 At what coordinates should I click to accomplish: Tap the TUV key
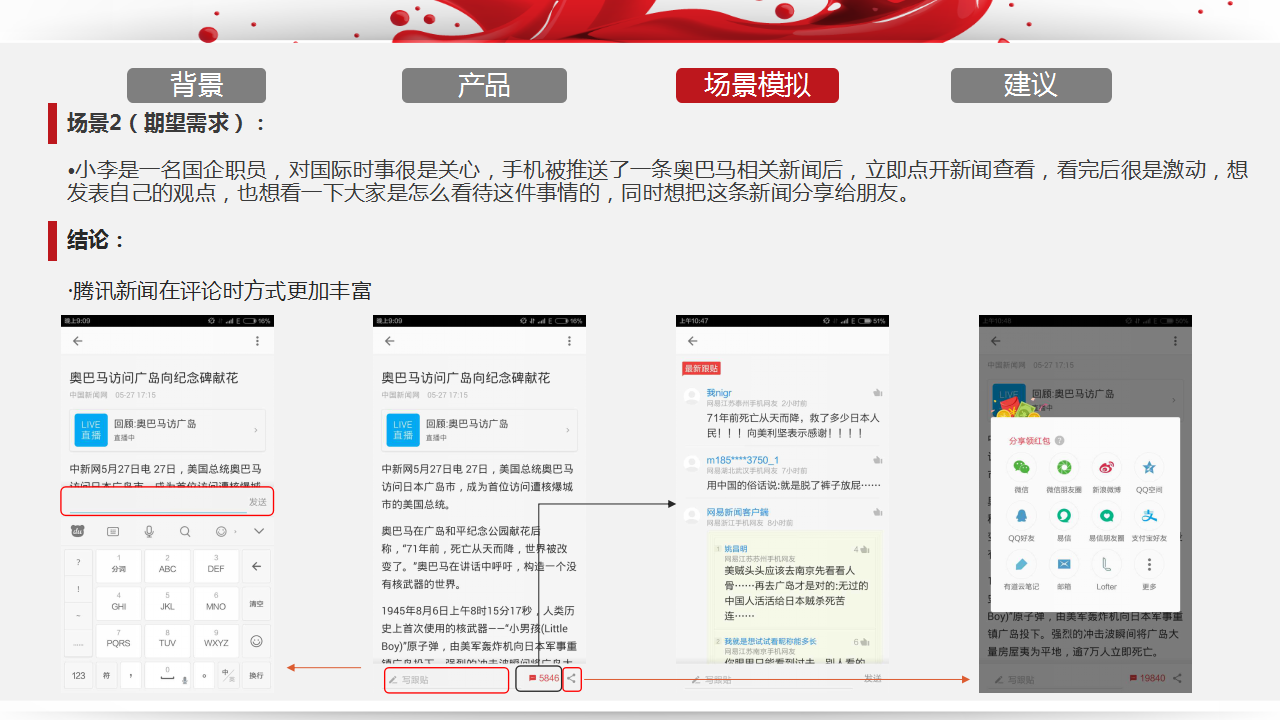[168, 641]
